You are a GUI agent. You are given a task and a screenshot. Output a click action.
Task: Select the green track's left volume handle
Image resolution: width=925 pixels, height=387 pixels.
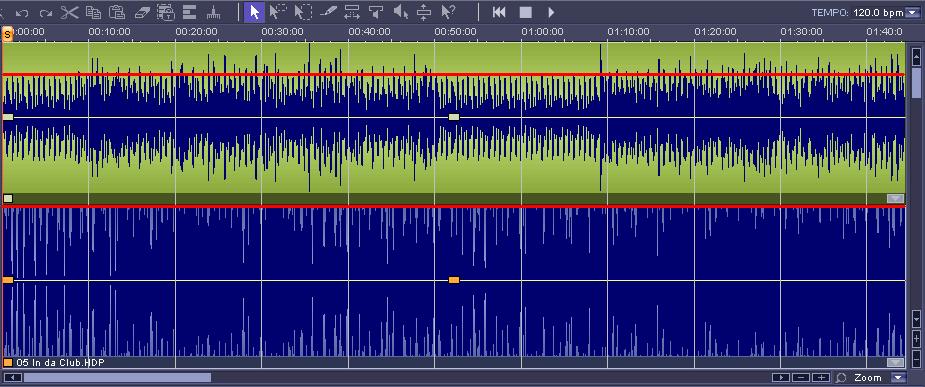coord(8,117)
